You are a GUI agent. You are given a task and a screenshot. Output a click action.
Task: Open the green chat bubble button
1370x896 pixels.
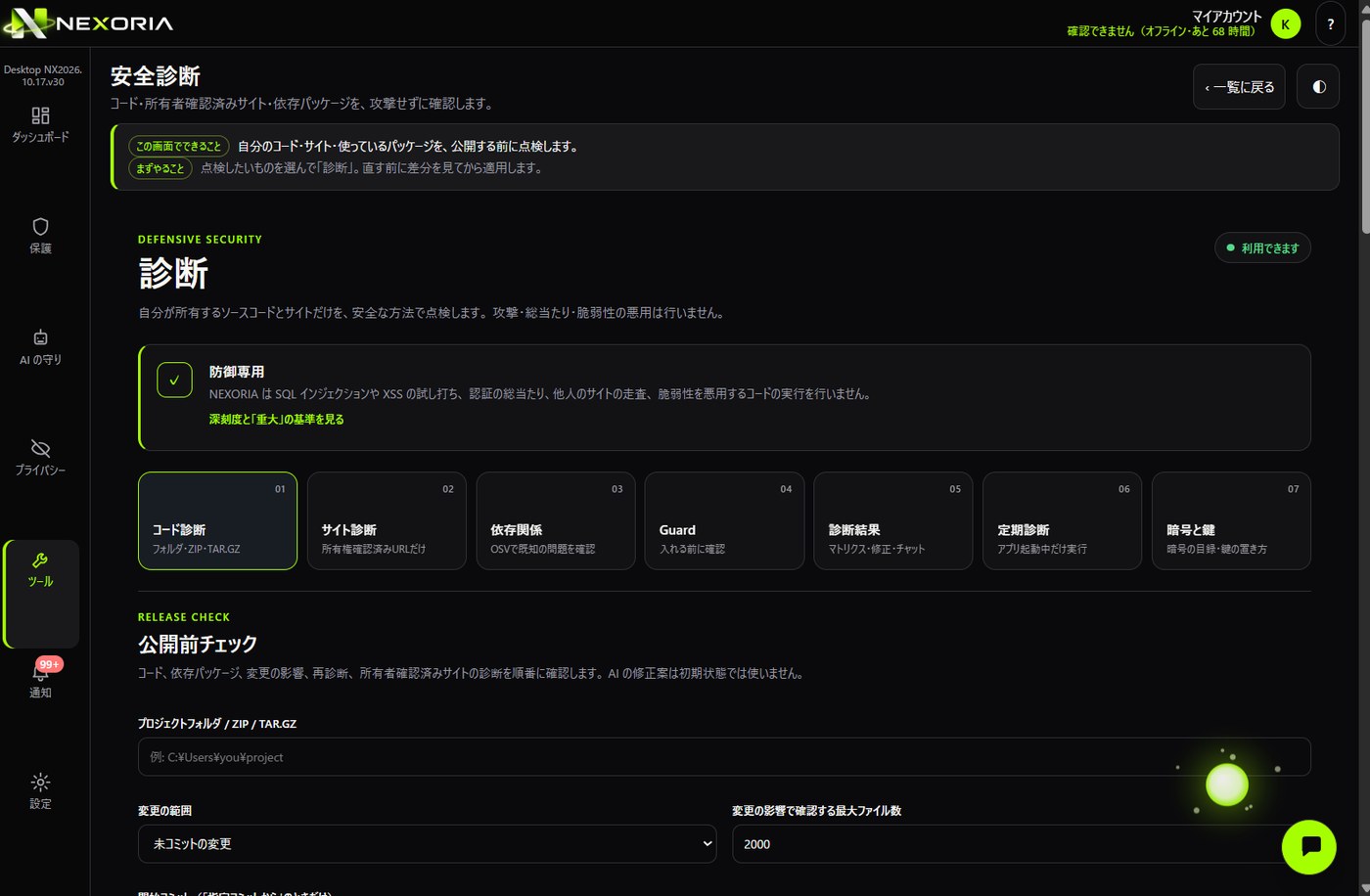coord(1309,847)
